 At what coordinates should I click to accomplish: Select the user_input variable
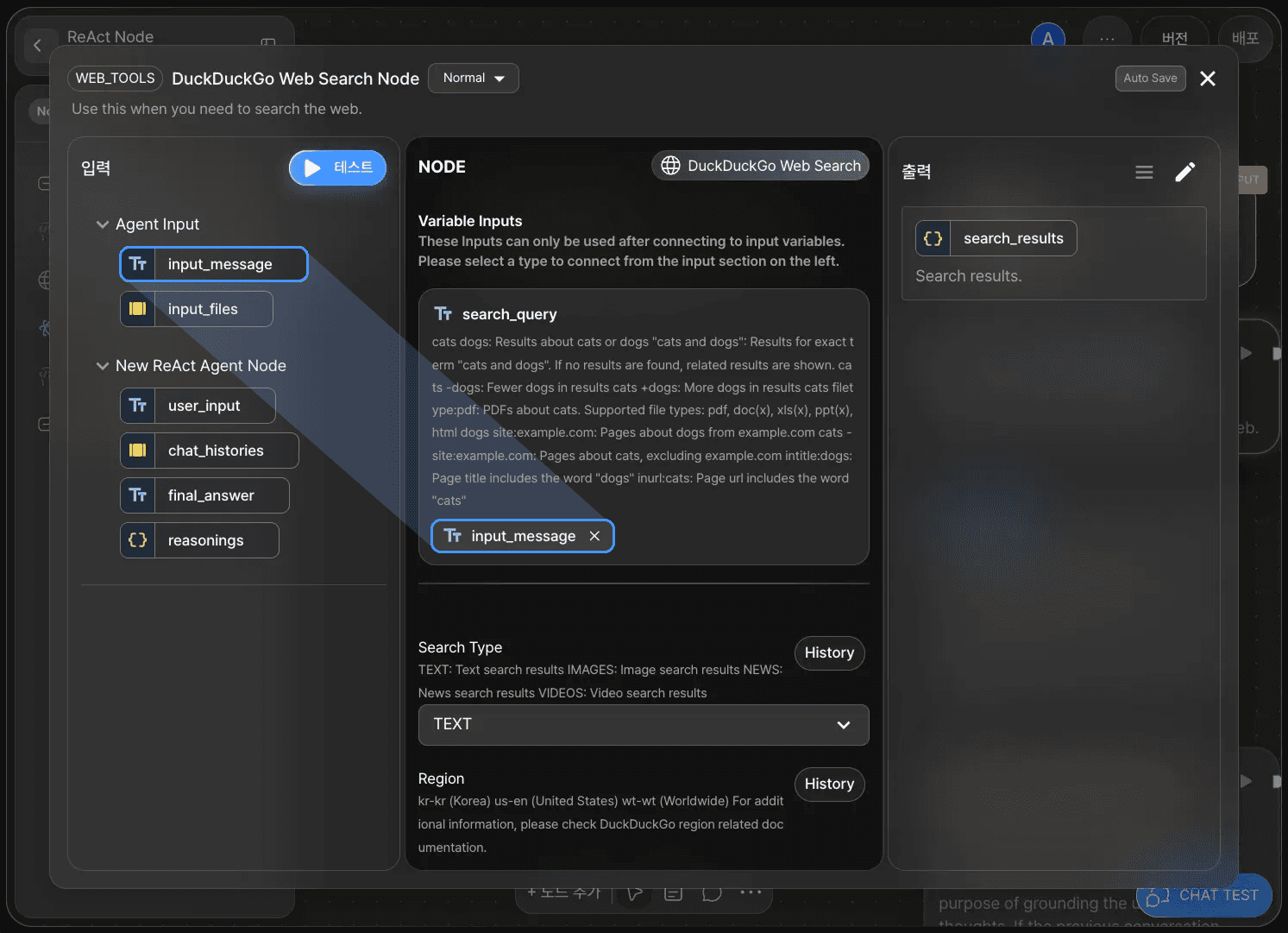click(198, 406)
